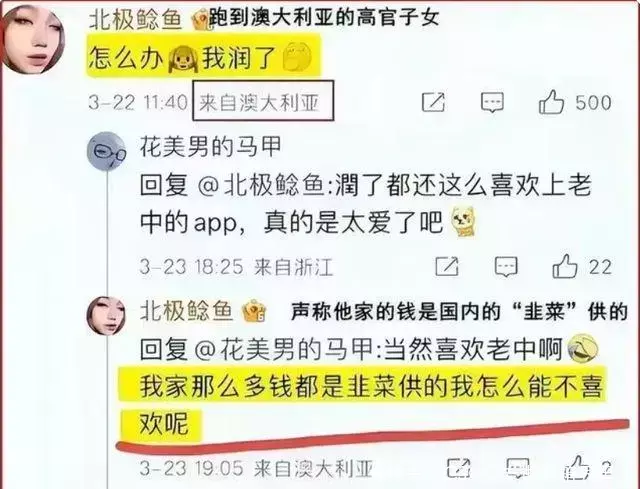
Task: Tap the crown badge in the last reply
Action: click(254, 311)
